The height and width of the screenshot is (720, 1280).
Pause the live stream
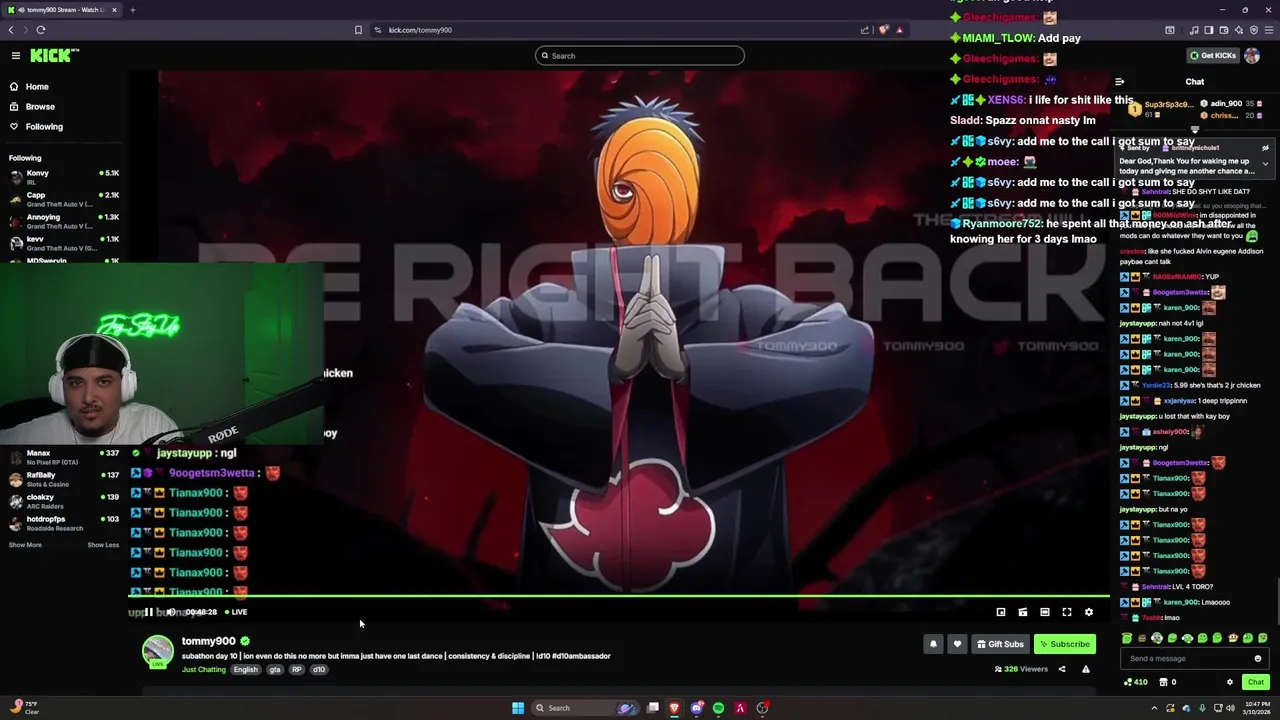click(x=149, y=612)
